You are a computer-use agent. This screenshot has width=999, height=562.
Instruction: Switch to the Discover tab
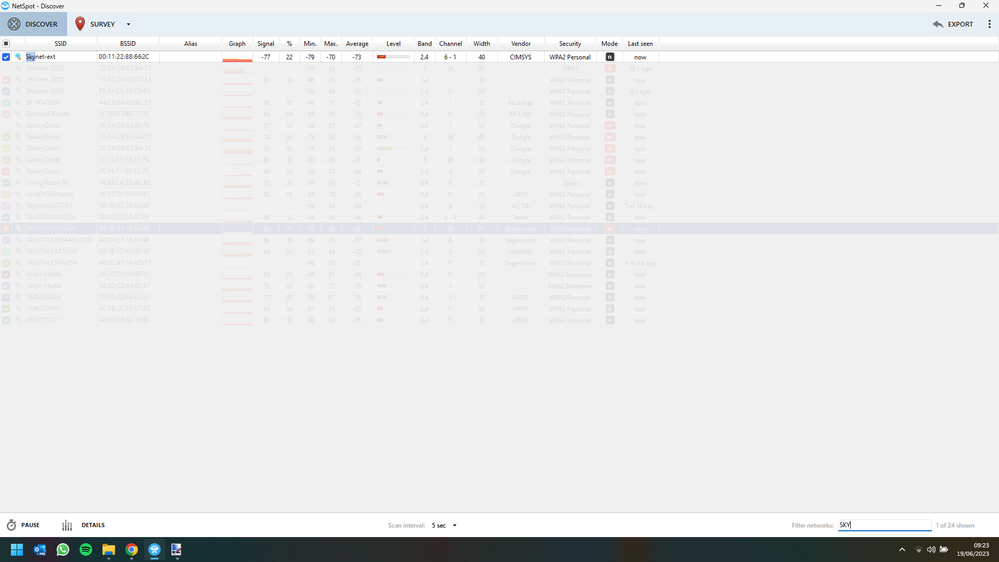pyautogui.click(x=33, y=24)
